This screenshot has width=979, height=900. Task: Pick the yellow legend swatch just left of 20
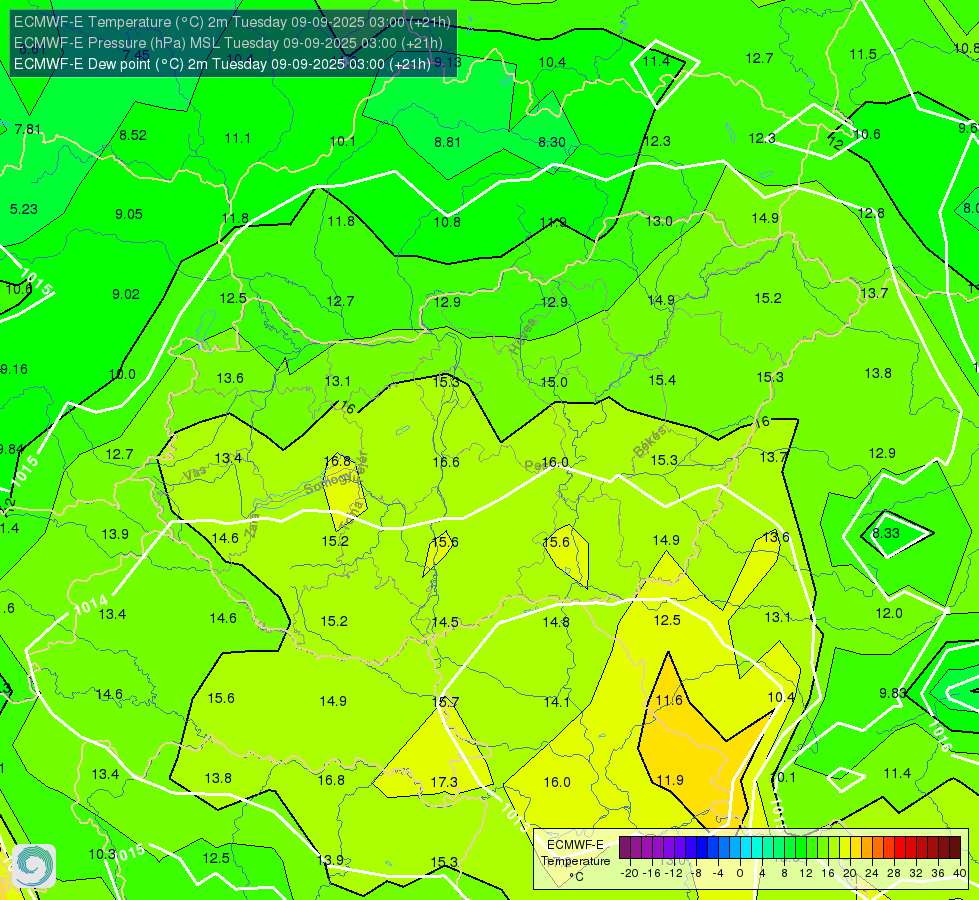pyautogui.click(x=845, y=848)
